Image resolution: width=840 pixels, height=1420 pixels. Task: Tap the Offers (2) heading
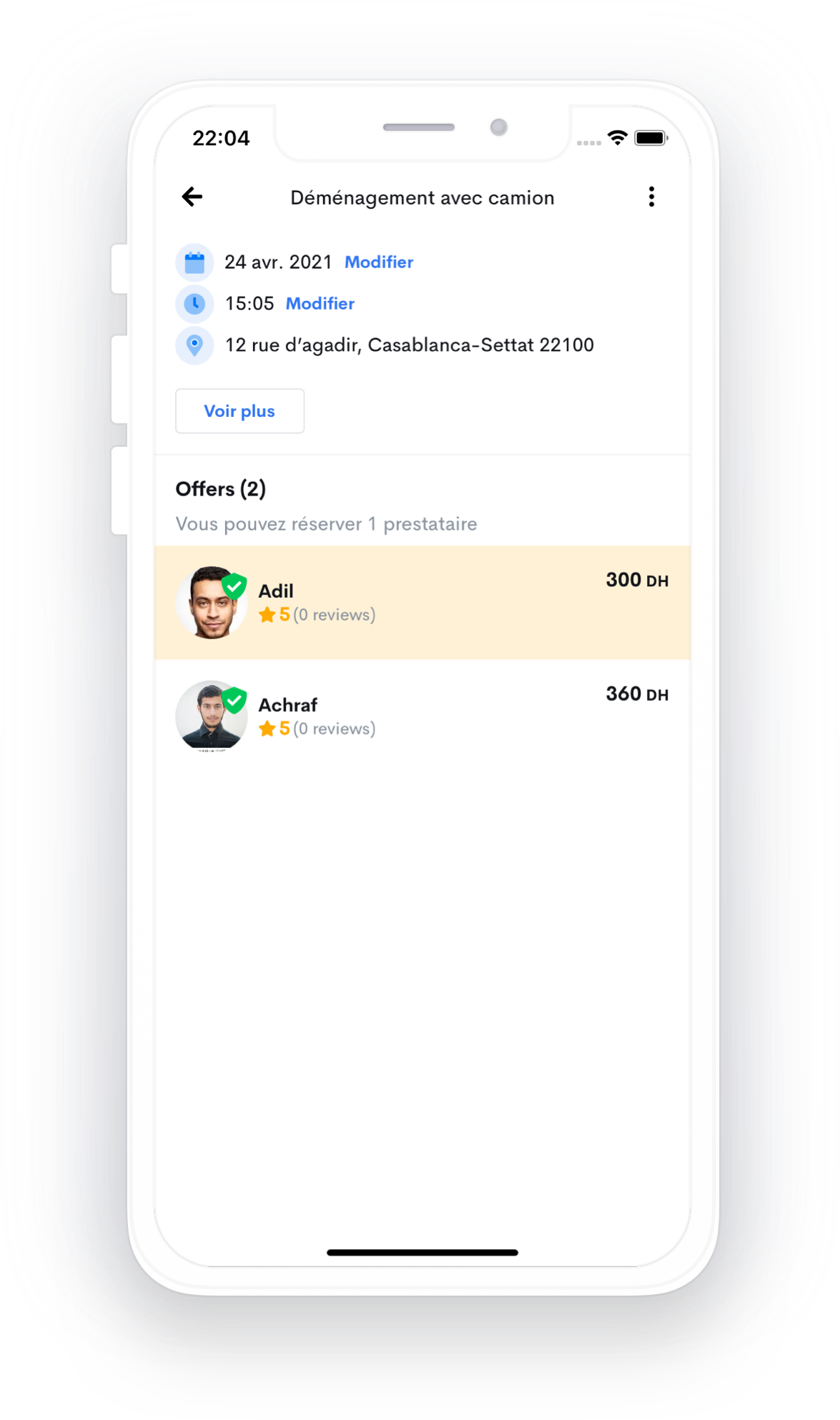pyautogui.click(x=221, y=489)
